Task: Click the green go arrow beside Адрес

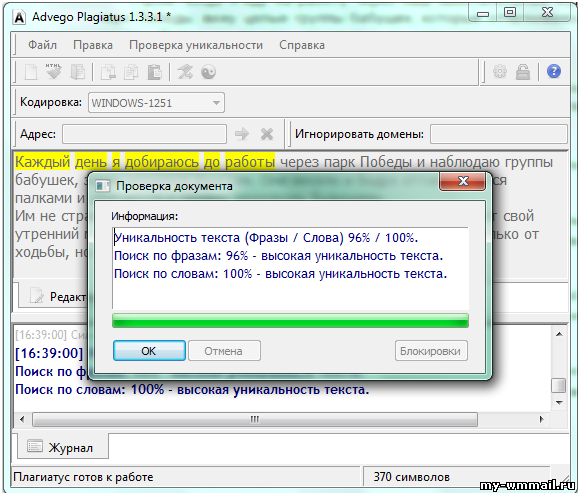Action: pyautogui.click(x=242, y=134)
